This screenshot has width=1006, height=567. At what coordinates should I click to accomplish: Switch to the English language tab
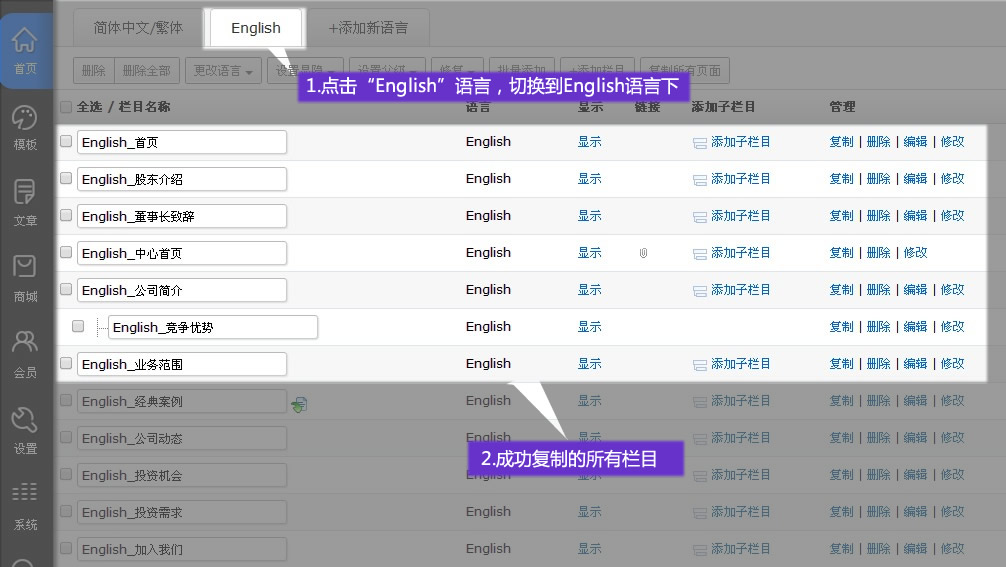click(256, 28)
